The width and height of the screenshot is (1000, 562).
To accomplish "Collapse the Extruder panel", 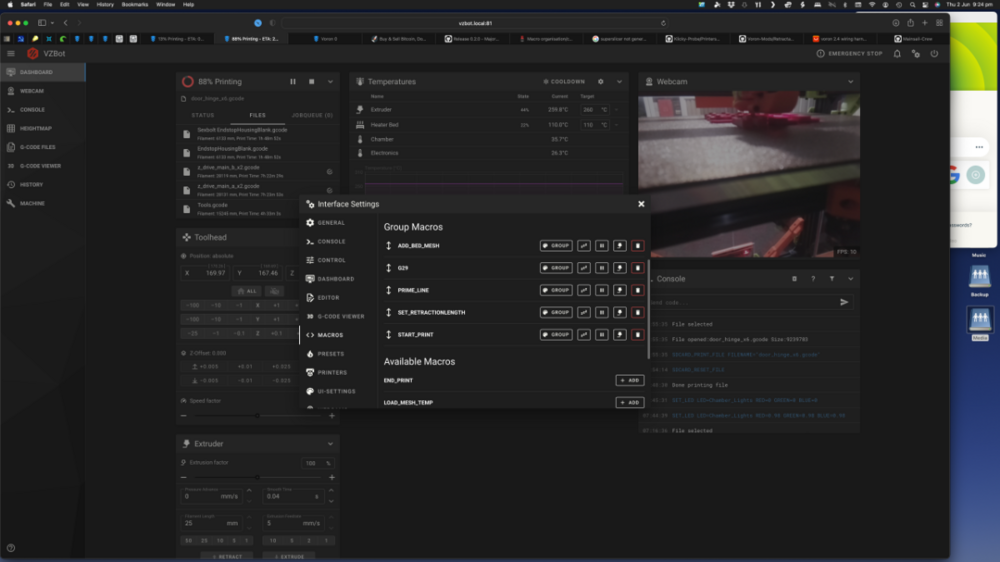I will [x=330, y=444].
